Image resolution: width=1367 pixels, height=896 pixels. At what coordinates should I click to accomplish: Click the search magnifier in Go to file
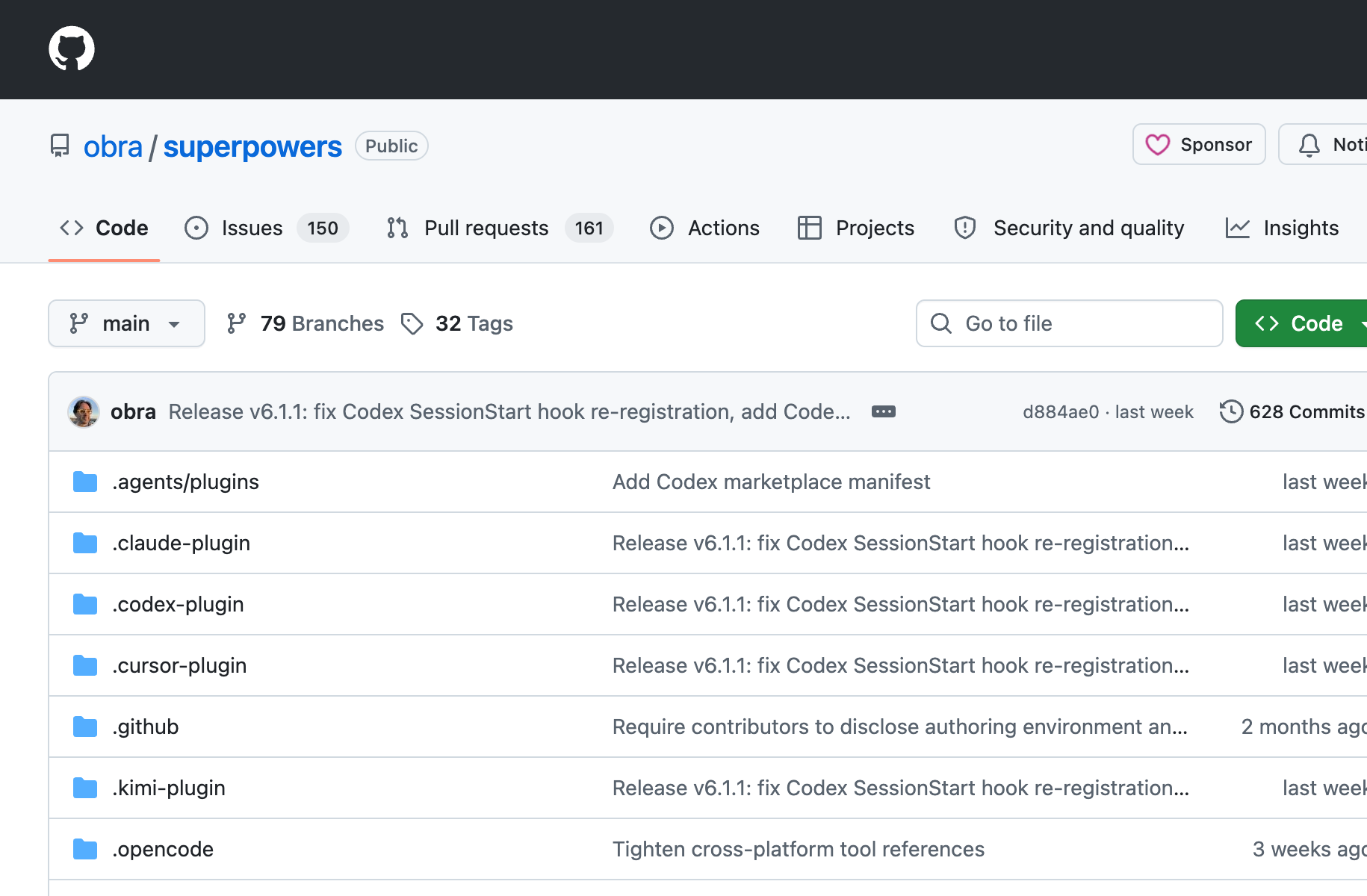[x=941, y=323]
